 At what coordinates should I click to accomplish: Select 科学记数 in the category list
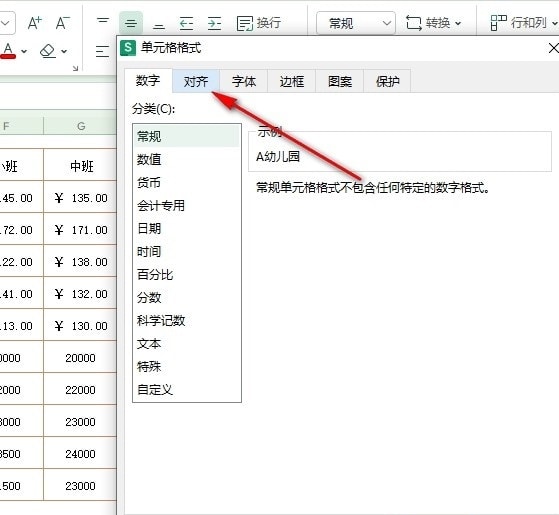coord(187,320)
